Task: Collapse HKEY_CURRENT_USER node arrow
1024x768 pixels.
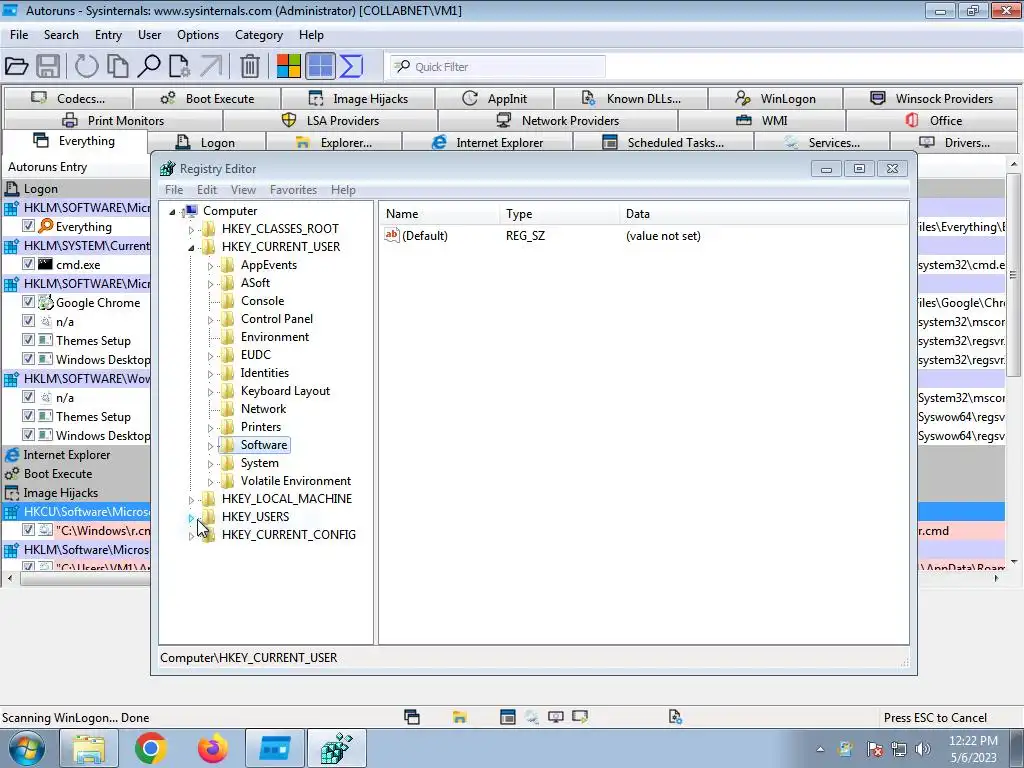Action: tap(191, 248)
